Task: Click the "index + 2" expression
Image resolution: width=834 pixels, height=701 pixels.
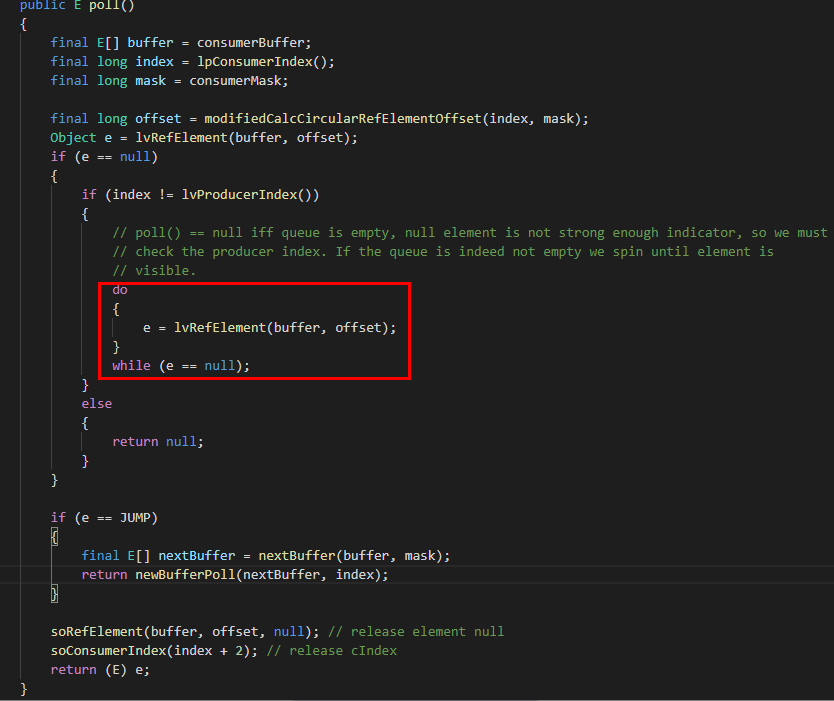Action: click(x=208, y=651)
